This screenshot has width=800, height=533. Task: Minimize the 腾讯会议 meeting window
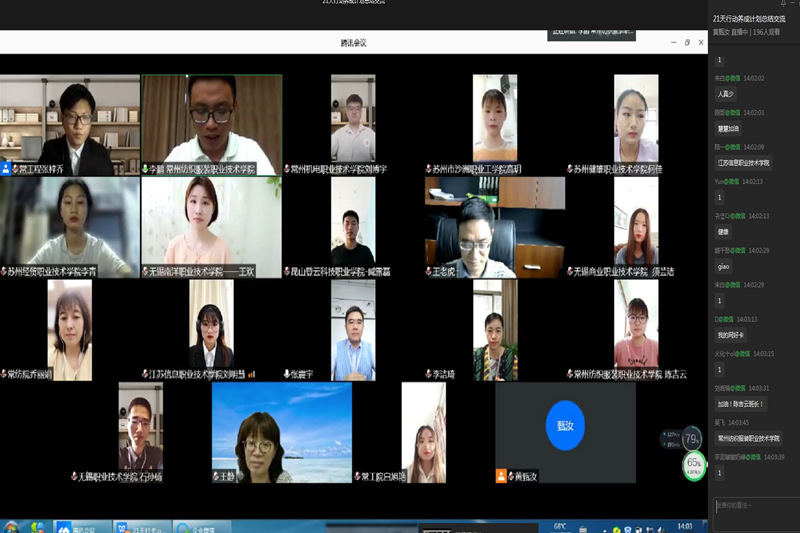tap(673, 42)
